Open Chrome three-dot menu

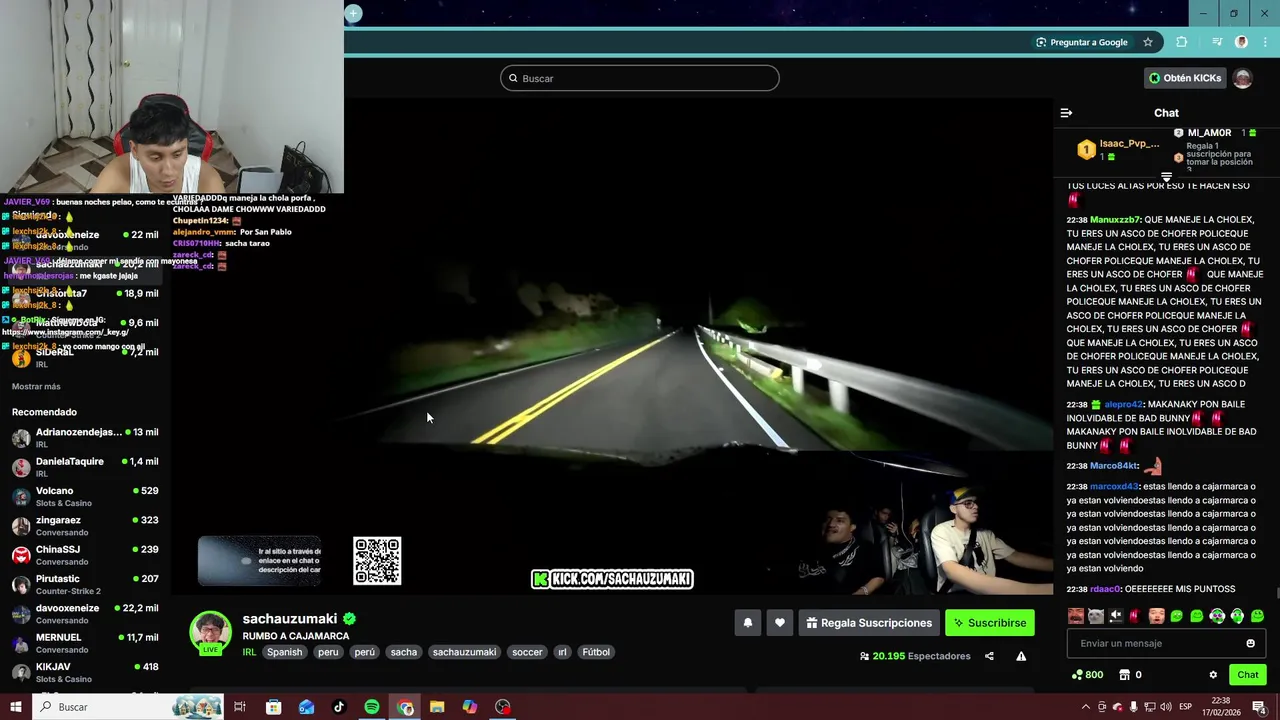coord(1266,42)
